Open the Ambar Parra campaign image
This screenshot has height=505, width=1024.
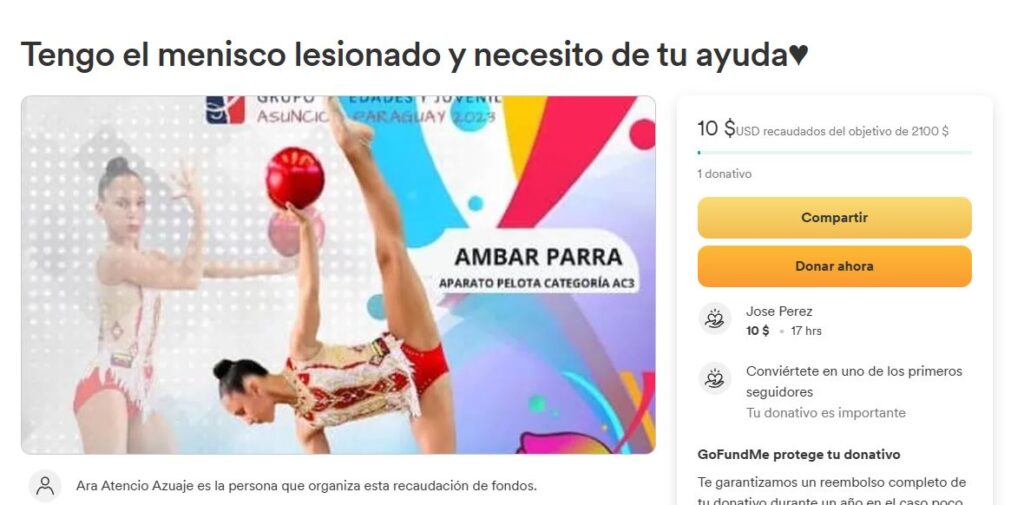[x=338, y=275]
